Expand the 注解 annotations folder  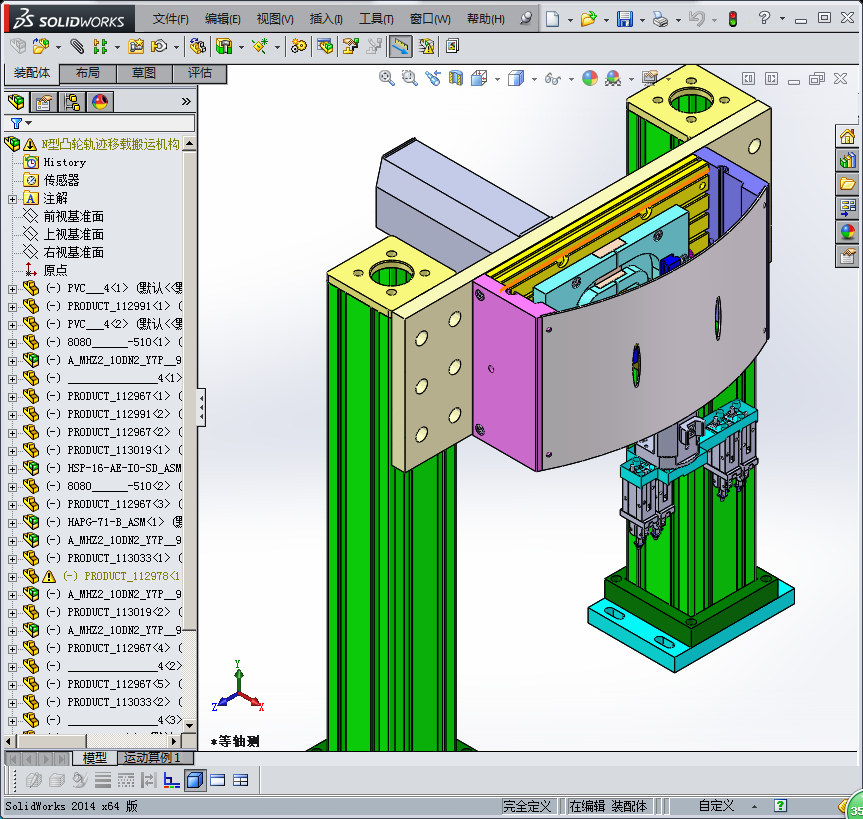click(12, 199)
